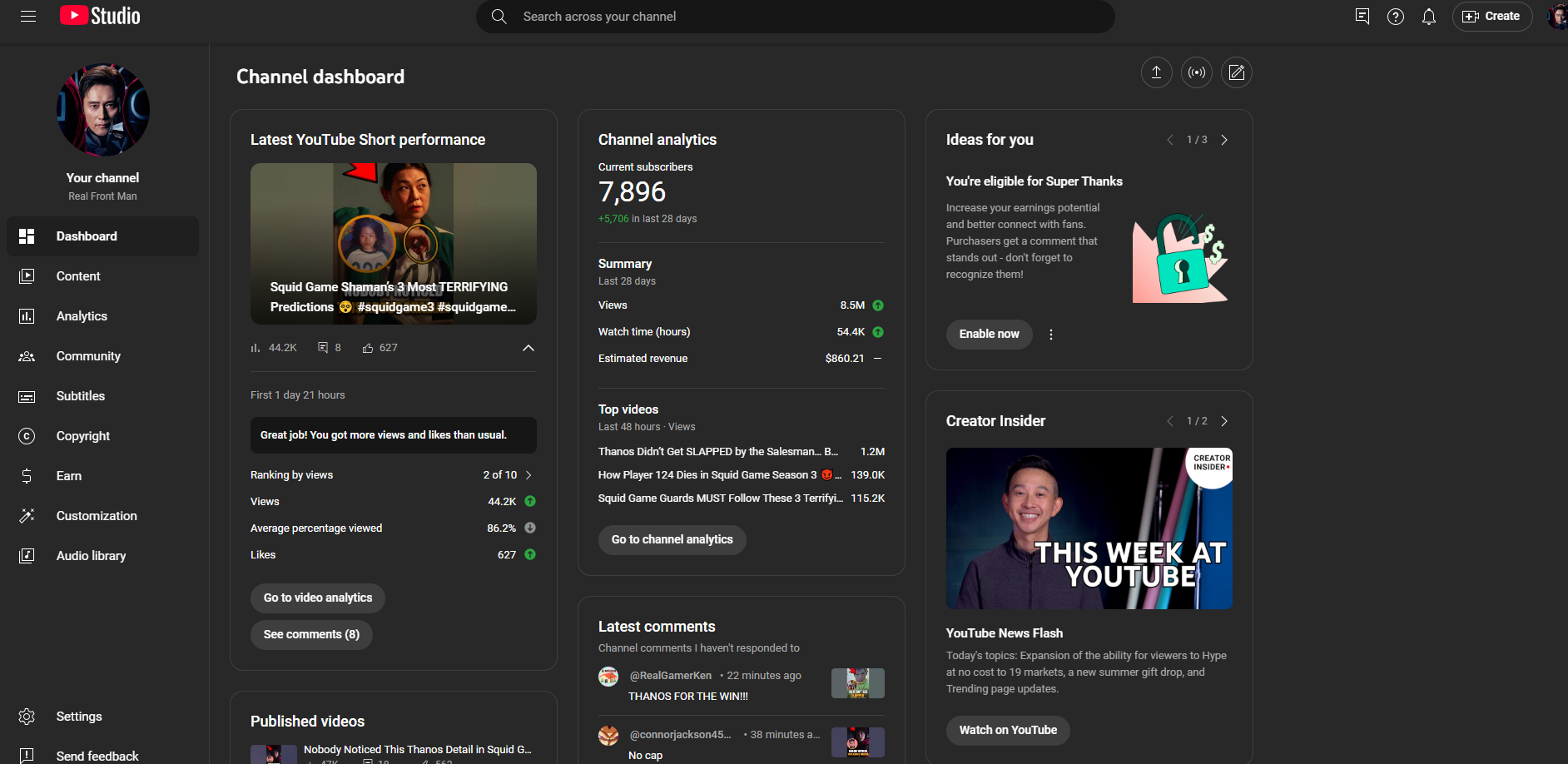Go to next idea in Ideas for you

1224,140
